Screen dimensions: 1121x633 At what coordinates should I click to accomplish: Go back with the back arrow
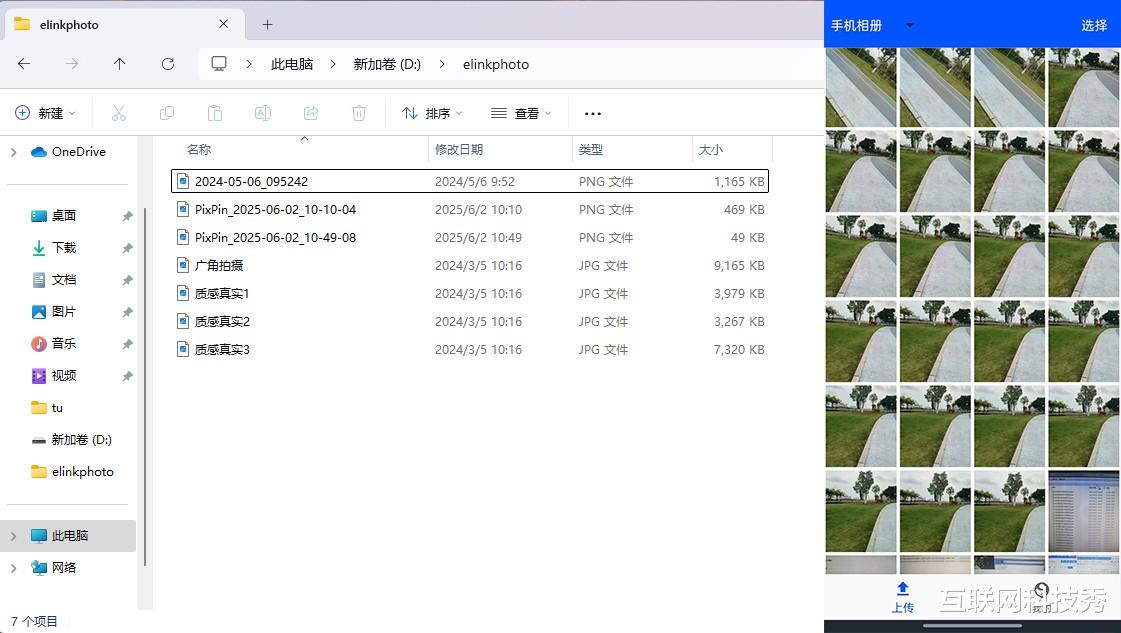click(24, 64)
